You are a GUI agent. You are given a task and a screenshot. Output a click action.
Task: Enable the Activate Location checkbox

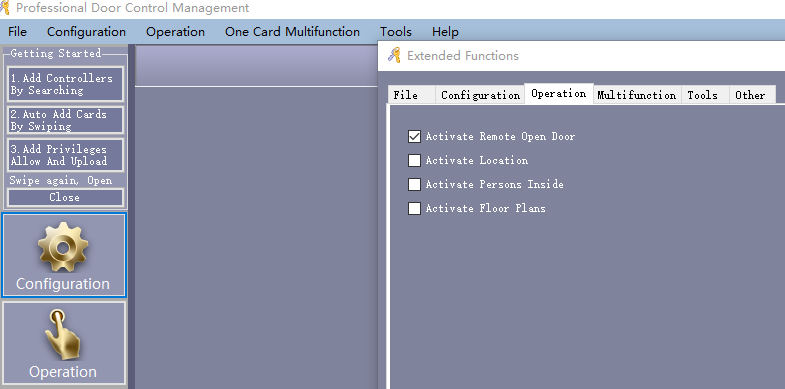coord(414,160)
